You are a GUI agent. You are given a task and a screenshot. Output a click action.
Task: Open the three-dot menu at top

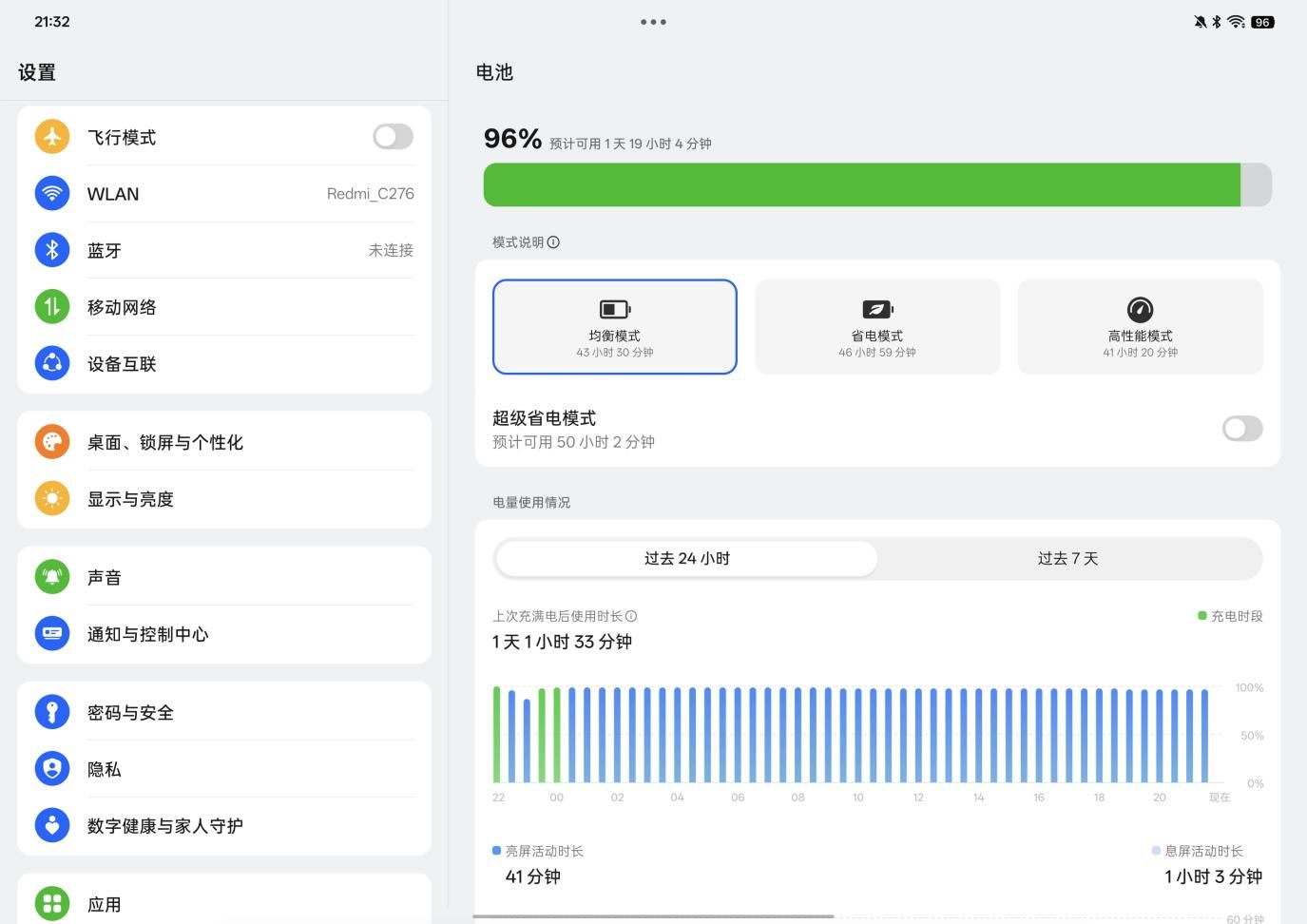[x=653, y=22]
